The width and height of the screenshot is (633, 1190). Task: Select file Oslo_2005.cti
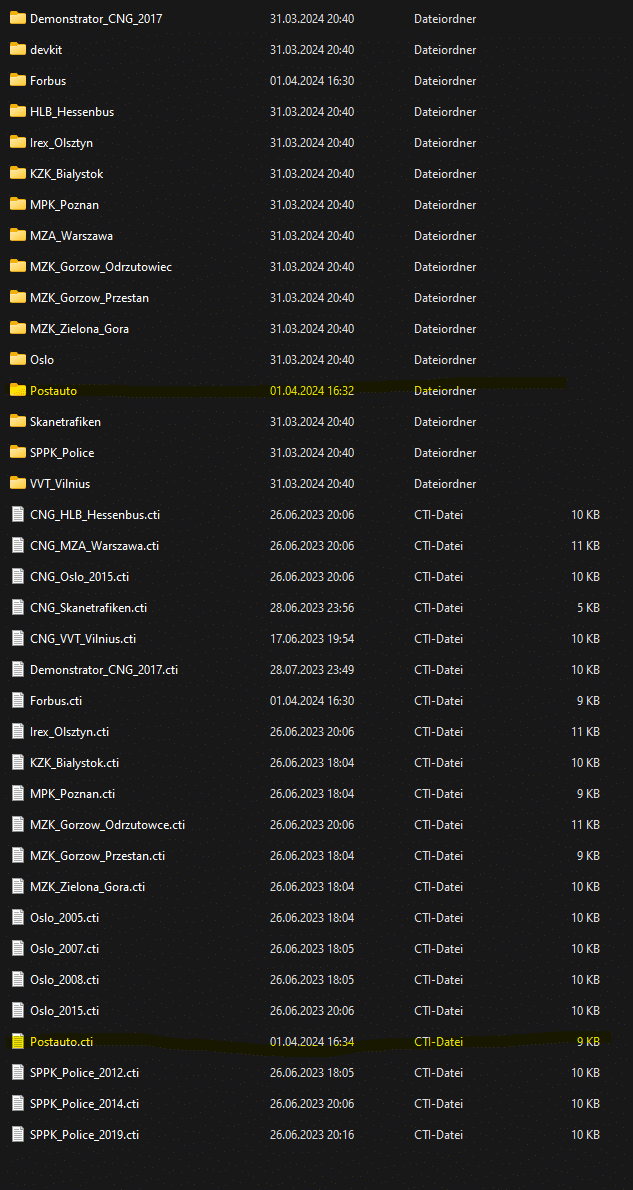pos(64,917)
